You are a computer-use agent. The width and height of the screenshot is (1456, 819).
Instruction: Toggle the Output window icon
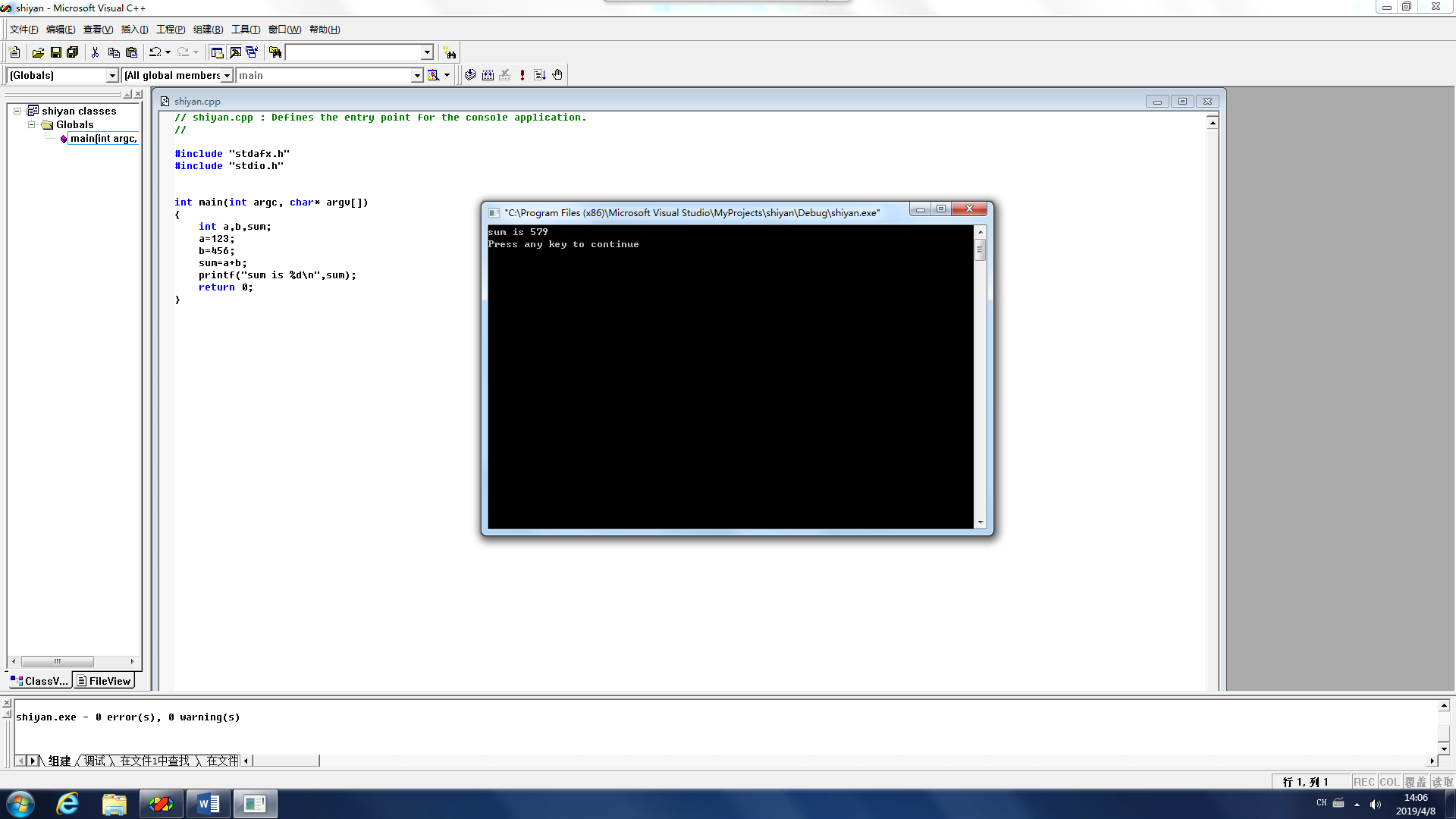tap(235, 52)
